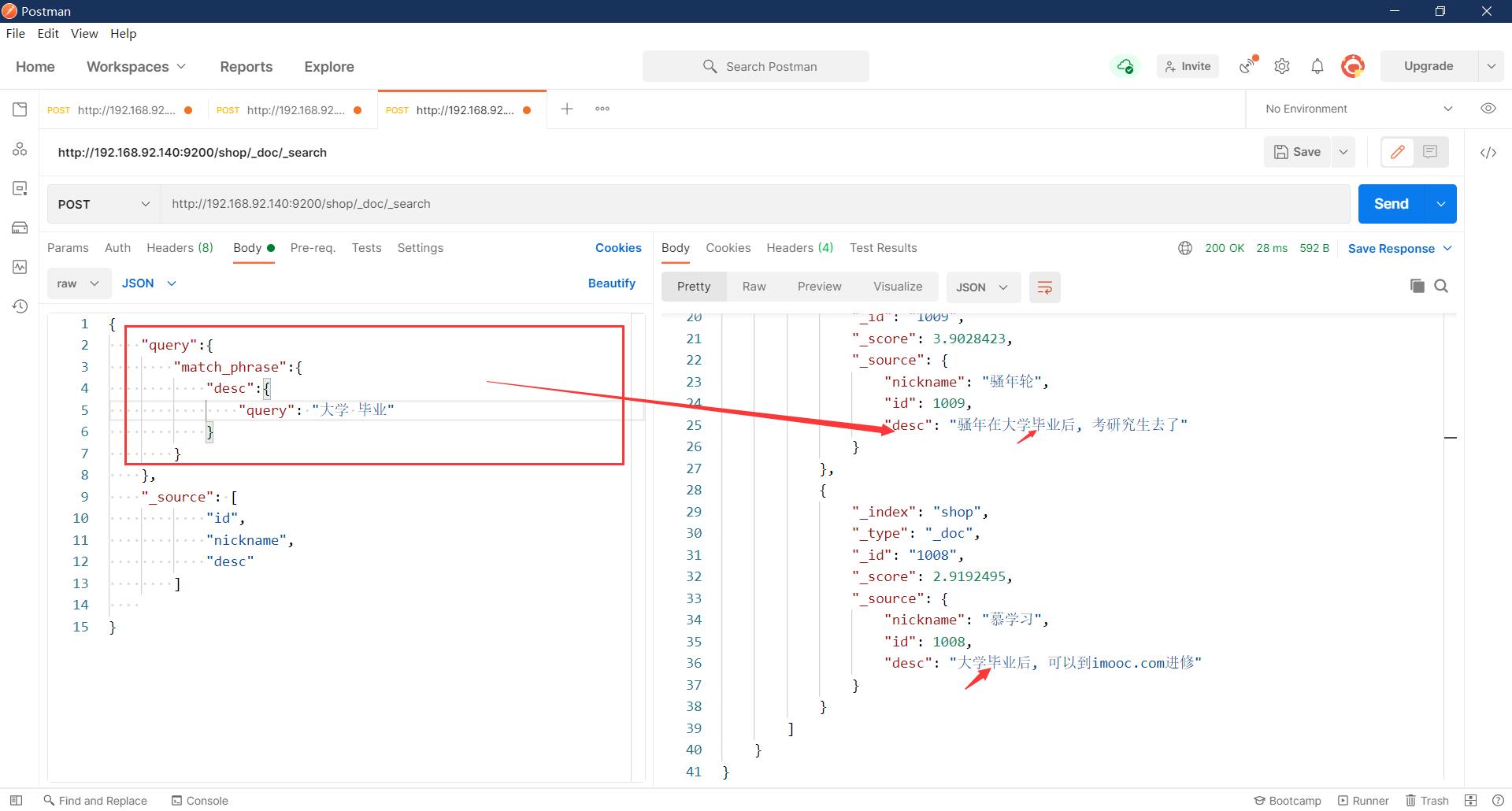Expand the Save Response dropdown
Image resolution: width=1512 pixels, height=811 pixels.
click(1399, 249)
